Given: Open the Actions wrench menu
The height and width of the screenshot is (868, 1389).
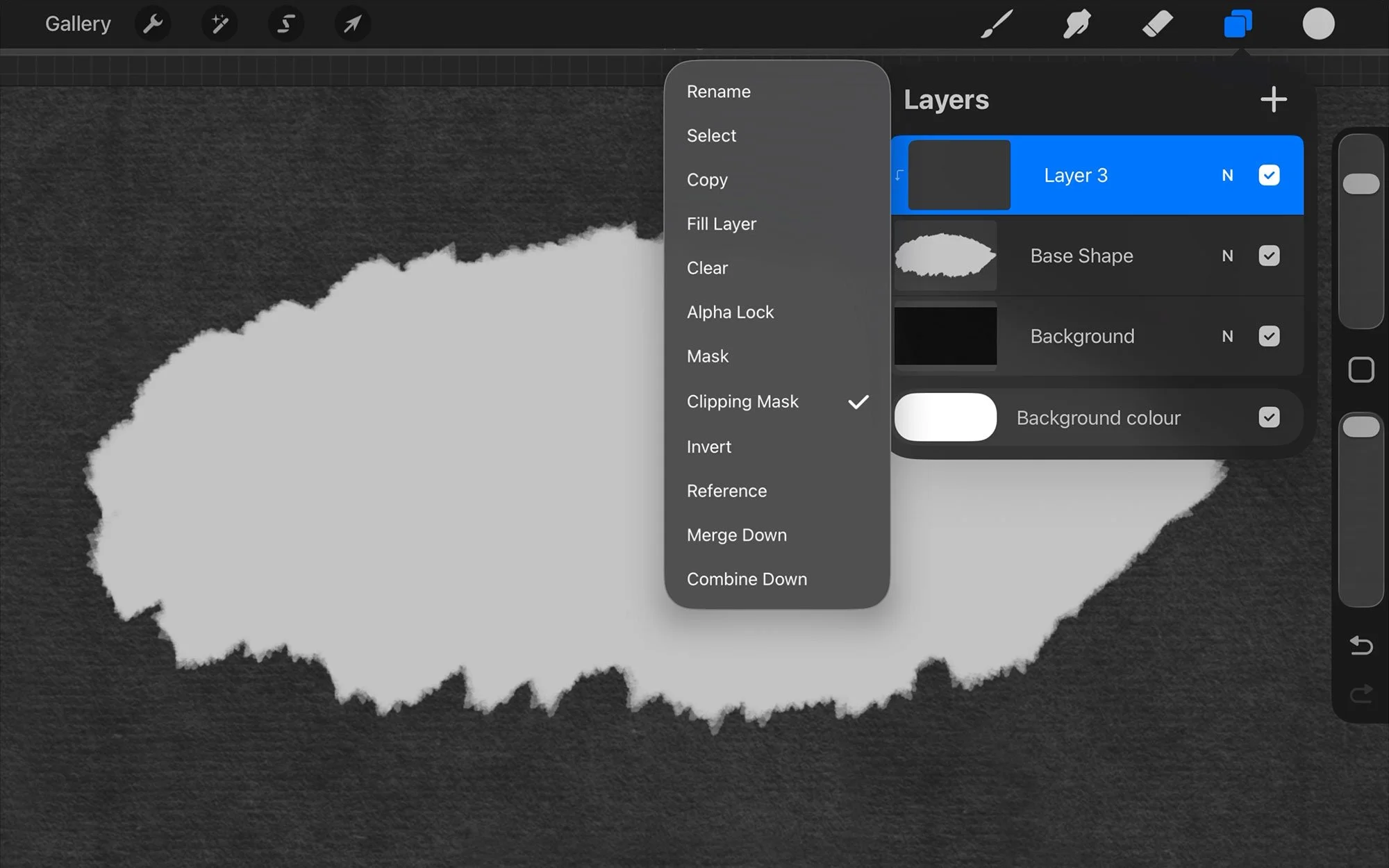Looking at the screenshot, I should click(153, 24).
